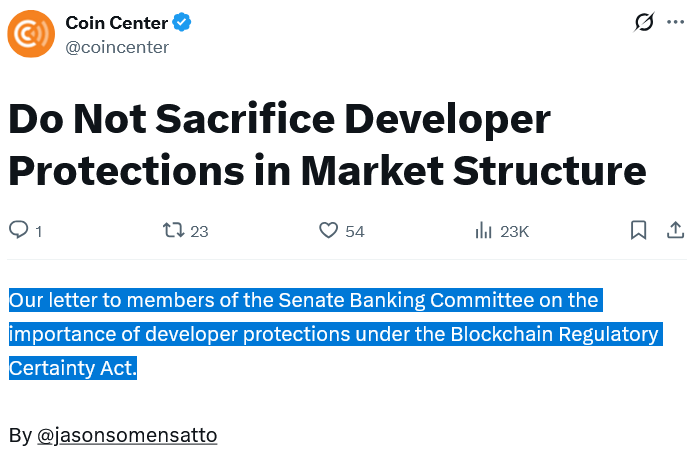Like the post with the heart icon

329,231
